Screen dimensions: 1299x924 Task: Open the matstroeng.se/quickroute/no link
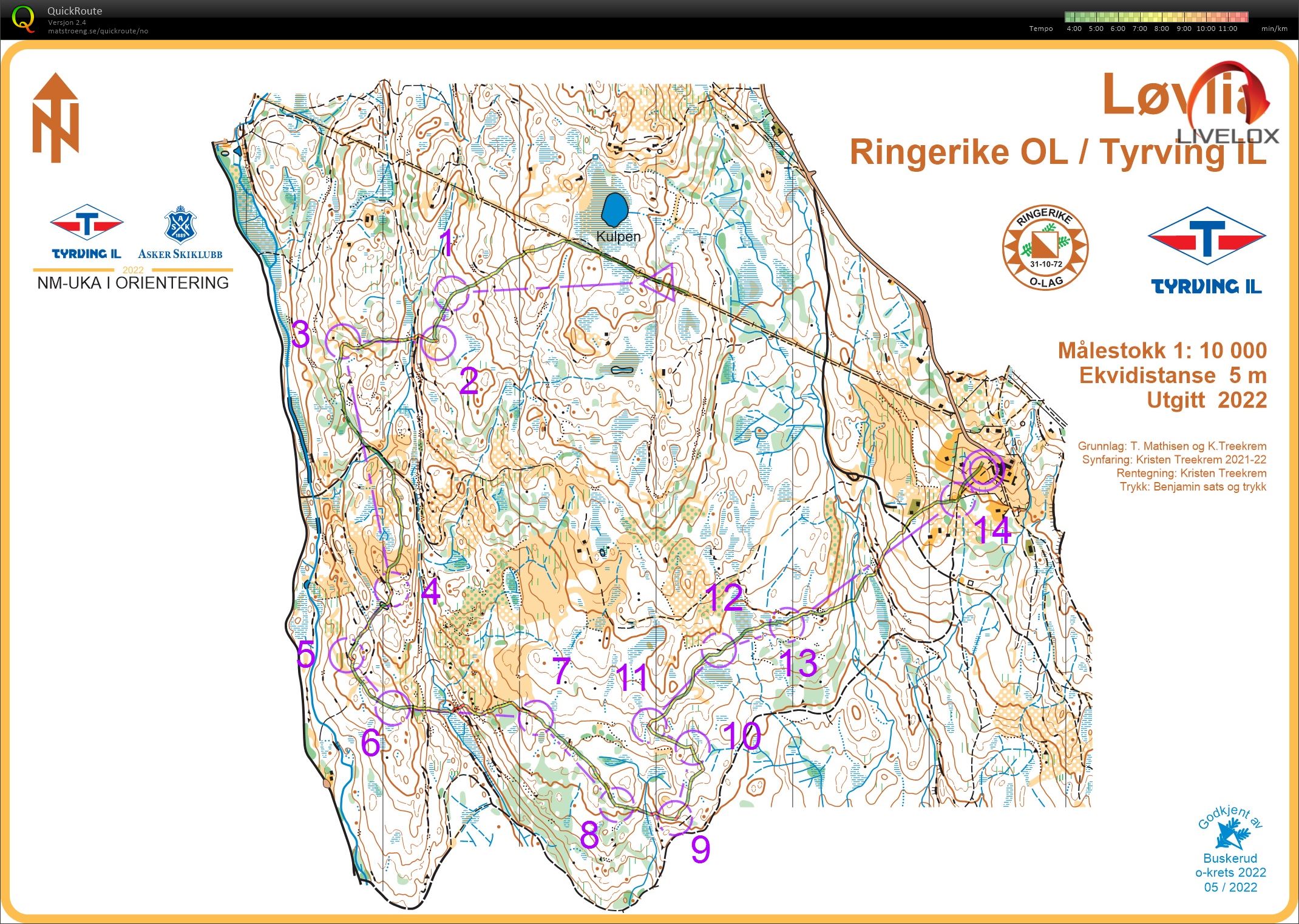click(98, 31)
